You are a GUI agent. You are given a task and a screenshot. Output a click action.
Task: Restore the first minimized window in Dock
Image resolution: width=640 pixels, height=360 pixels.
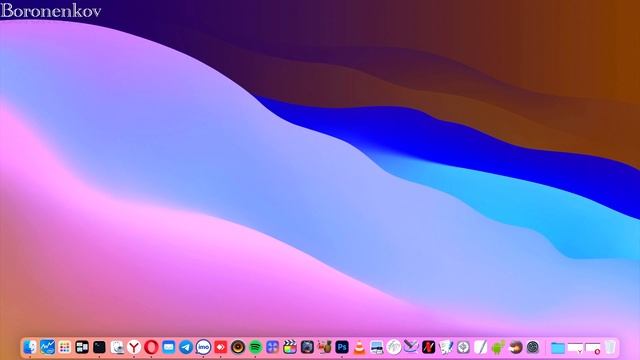pyautogui.click(x=575, y=348)
